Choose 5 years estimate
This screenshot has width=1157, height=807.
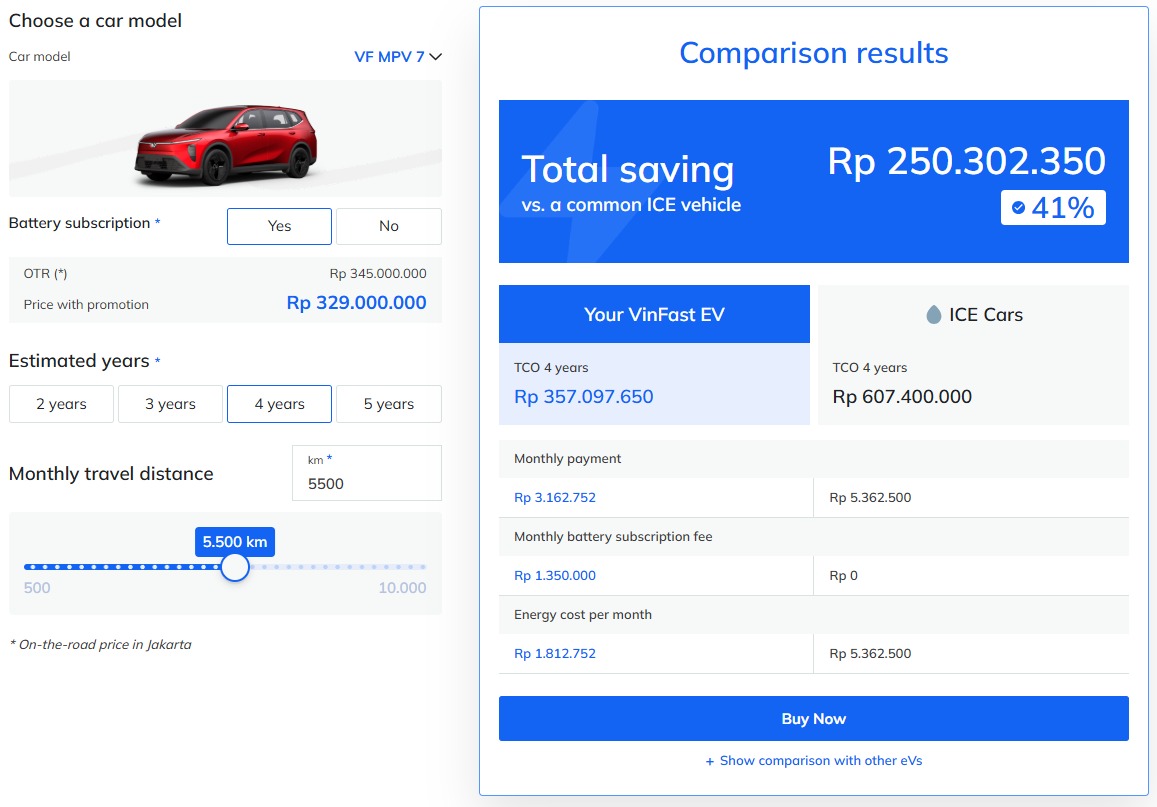tap(389, 404)
